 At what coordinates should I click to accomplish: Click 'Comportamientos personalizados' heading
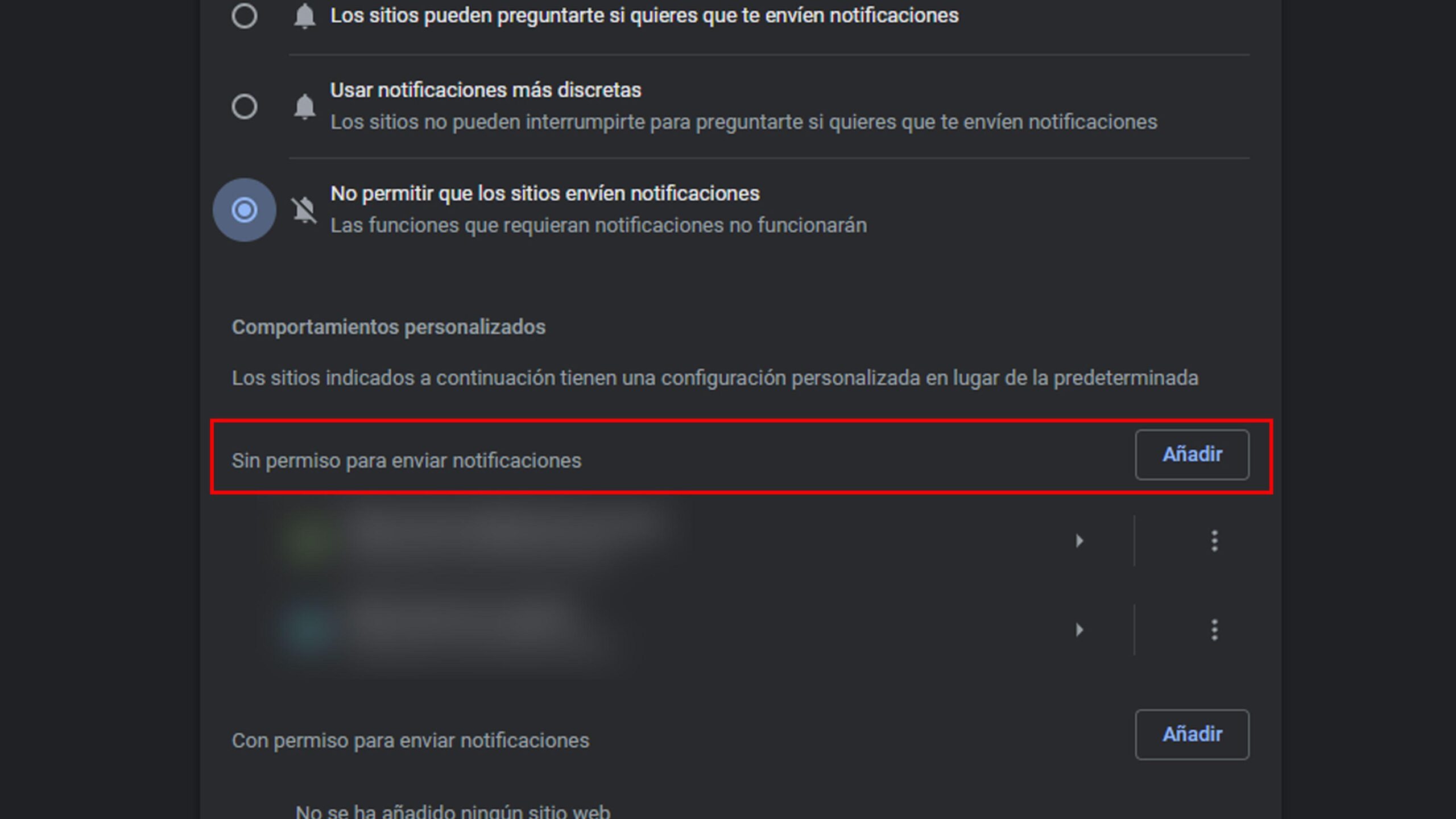pyautogui.click(x=388, y=327)
